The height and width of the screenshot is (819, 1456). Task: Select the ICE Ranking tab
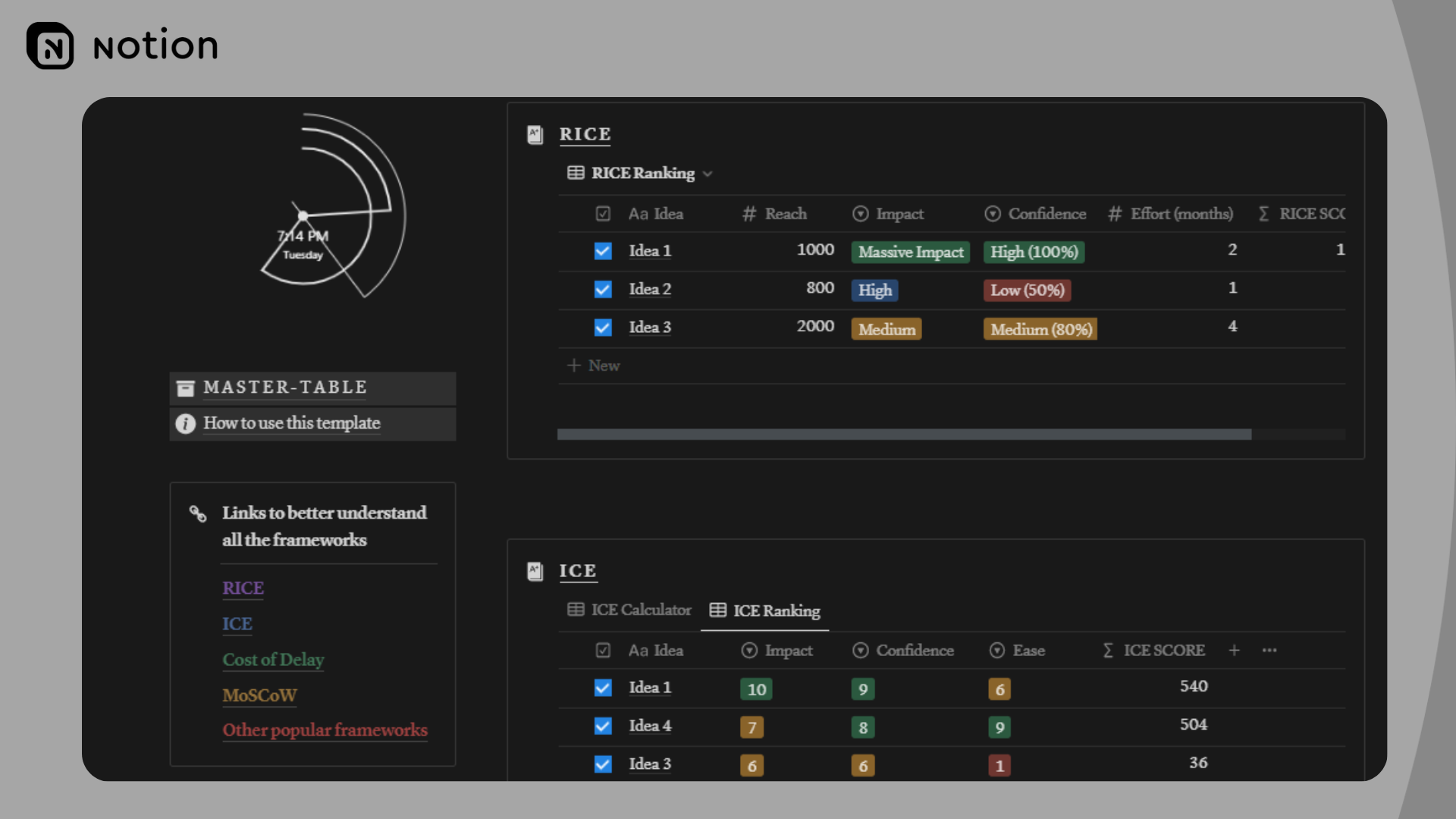pos(764,610)
